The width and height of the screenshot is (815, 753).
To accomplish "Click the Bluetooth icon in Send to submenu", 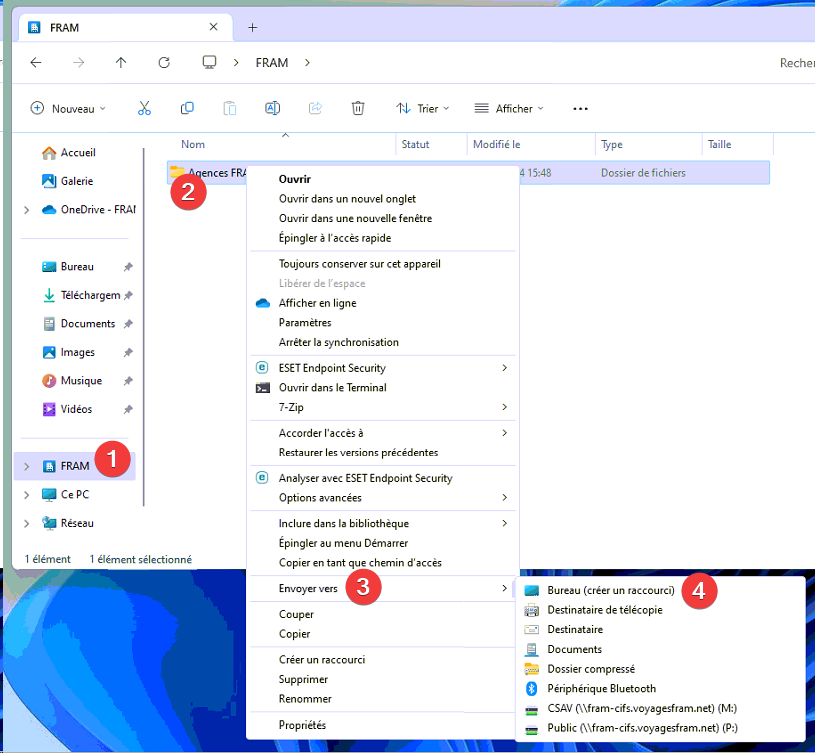I will 531,689.
